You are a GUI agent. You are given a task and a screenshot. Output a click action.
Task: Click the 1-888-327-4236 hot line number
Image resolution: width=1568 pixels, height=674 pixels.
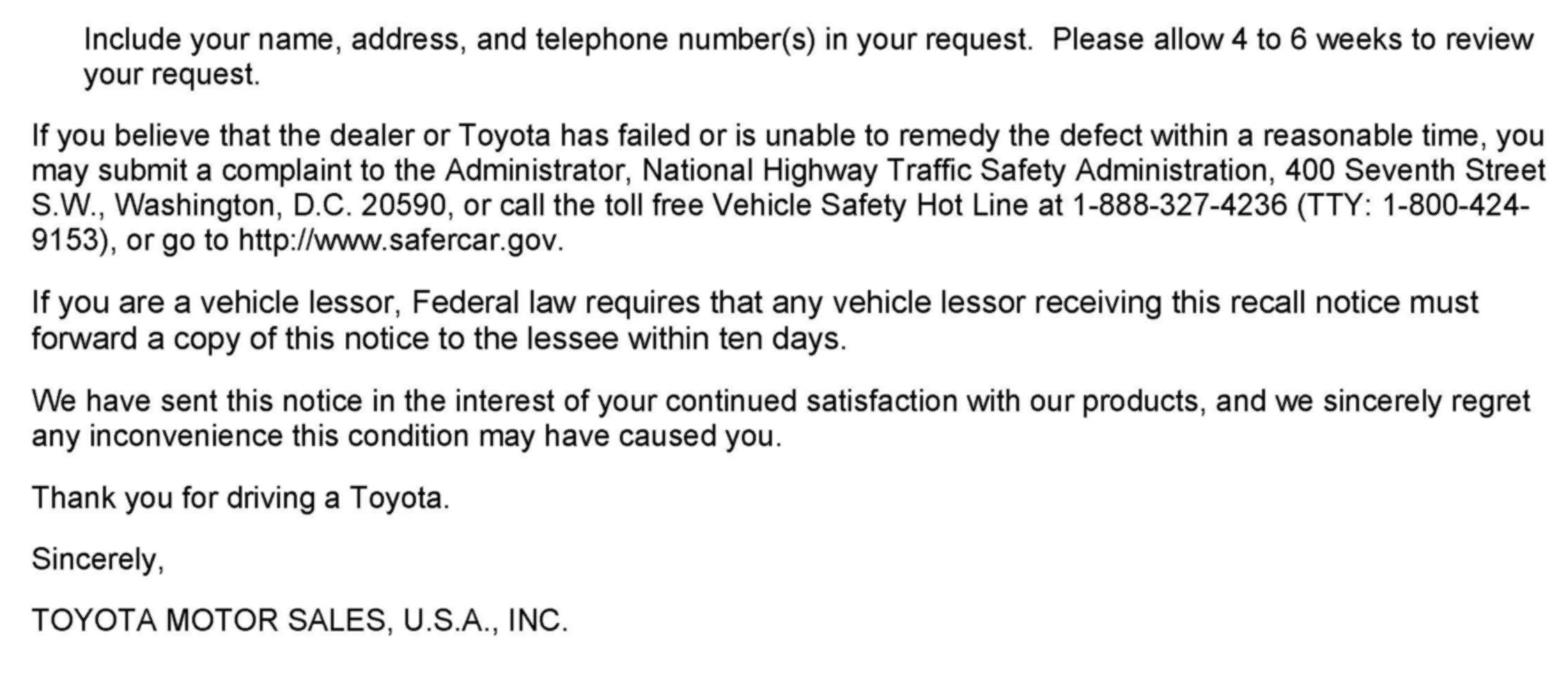pyautogui.click(x=1179, y=206)
